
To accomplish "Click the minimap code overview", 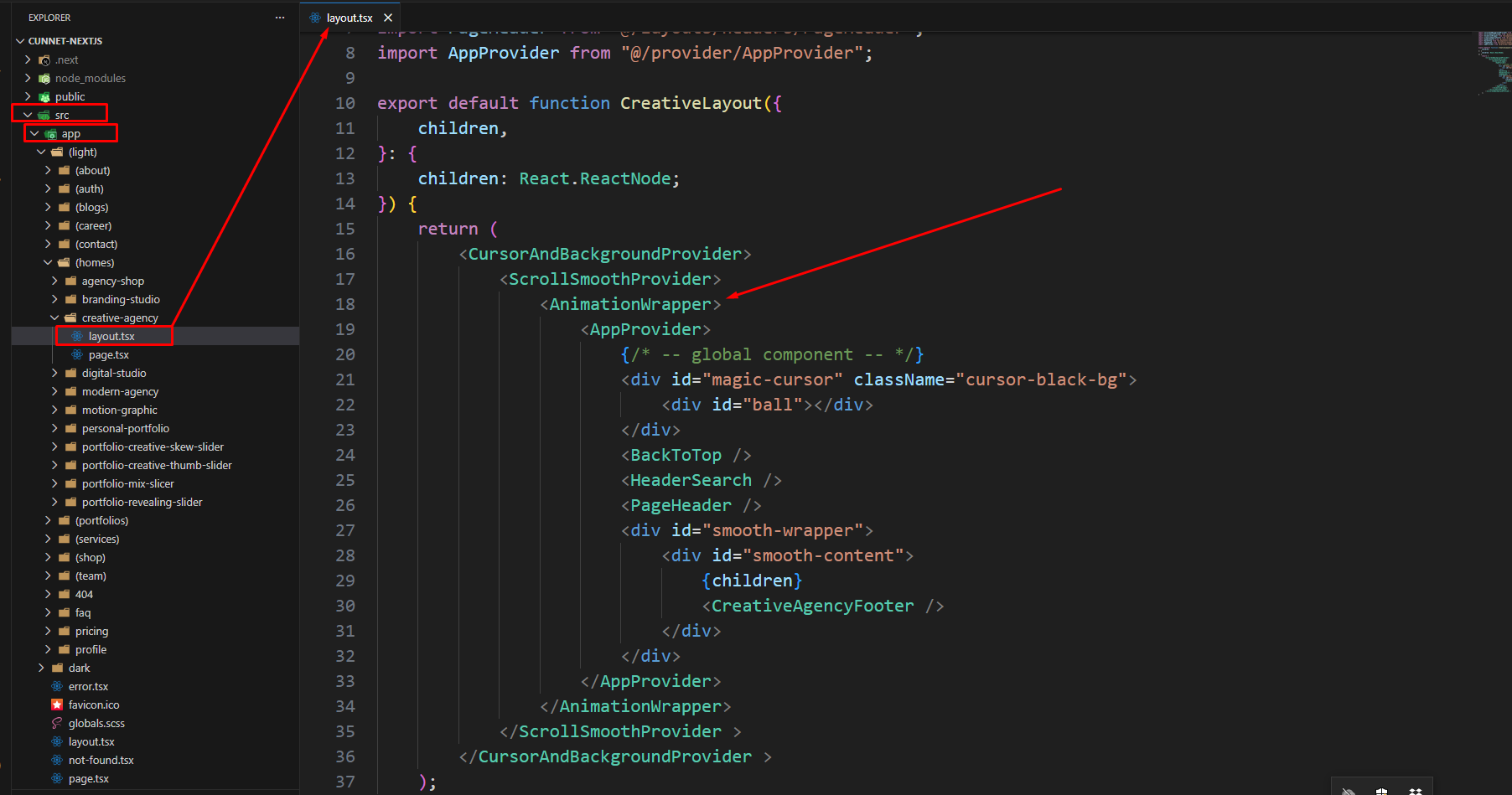I will pos(1494,63).
